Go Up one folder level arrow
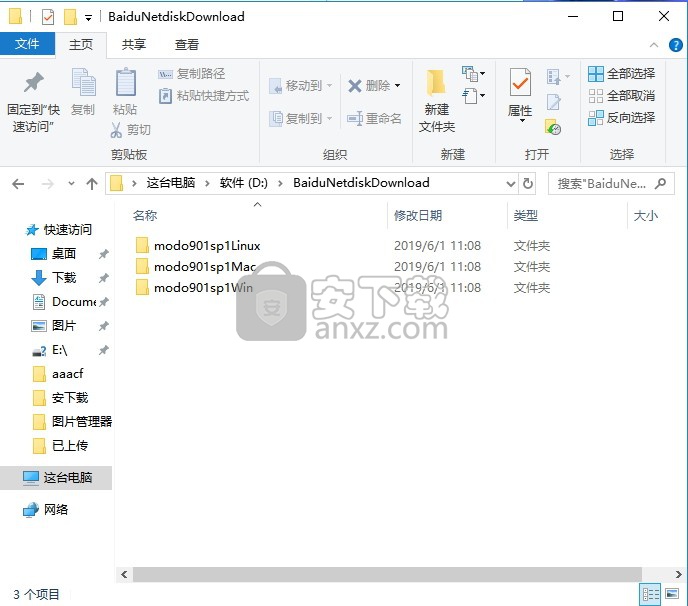 tap(92, 183)
